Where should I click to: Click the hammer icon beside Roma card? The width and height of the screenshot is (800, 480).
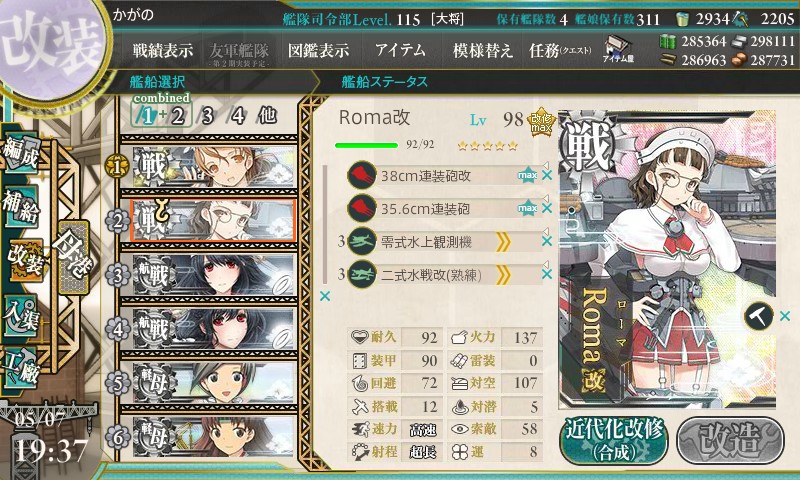coord(759,317)
